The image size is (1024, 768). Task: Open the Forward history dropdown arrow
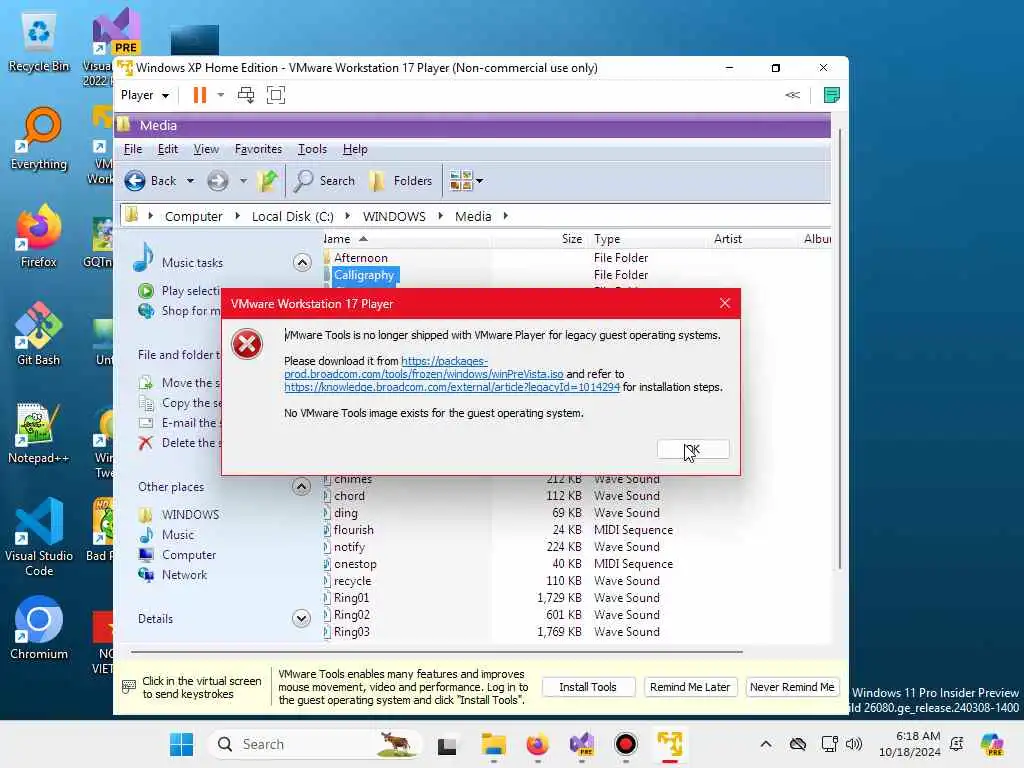(x=243, y=181)
